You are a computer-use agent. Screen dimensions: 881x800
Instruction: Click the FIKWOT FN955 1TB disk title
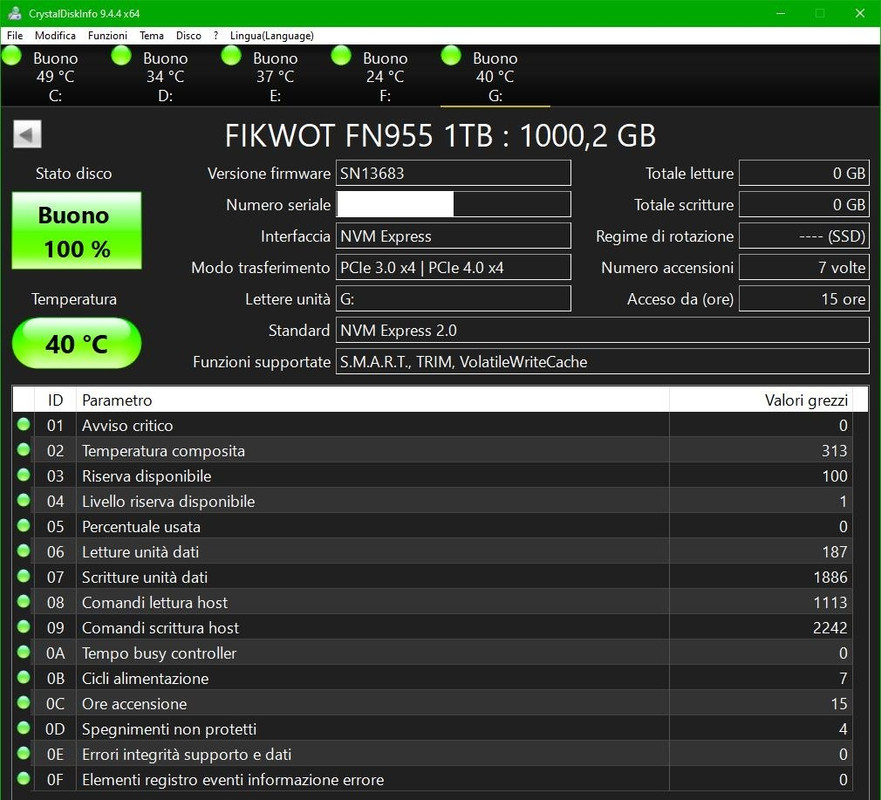pos(440,135)
